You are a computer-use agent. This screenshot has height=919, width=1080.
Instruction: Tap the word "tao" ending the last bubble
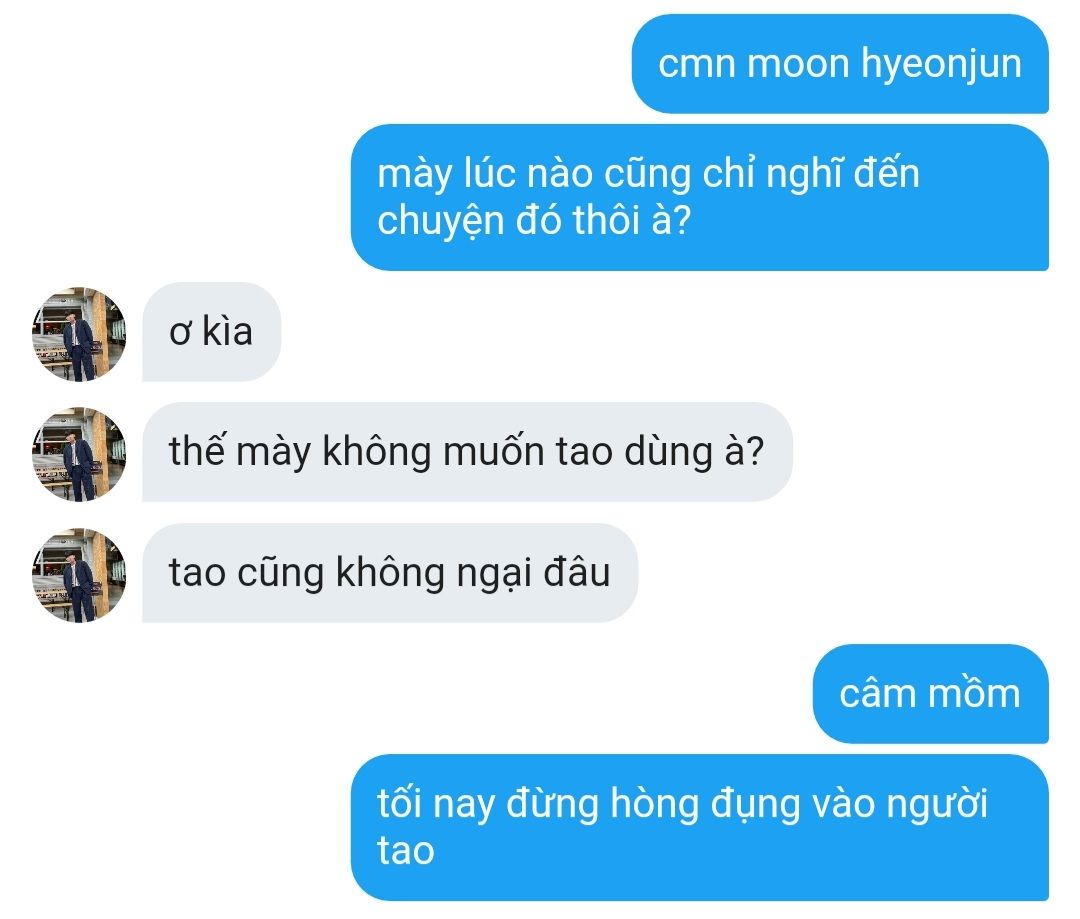point(406,851)
